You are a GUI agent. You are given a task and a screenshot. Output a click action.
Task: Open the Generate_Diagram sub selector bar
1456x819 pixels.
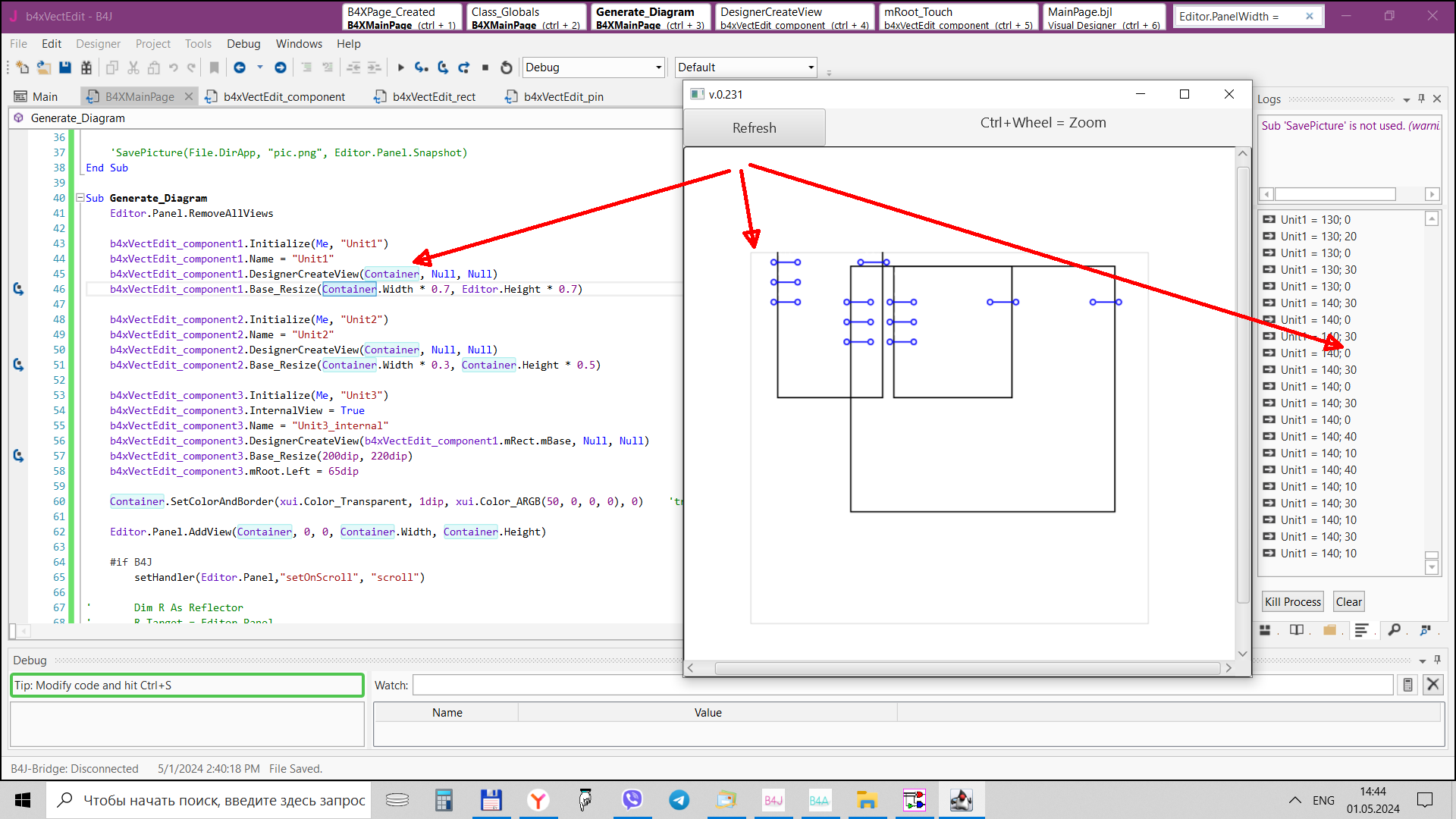pyautogui.click(x=345, y=118)
